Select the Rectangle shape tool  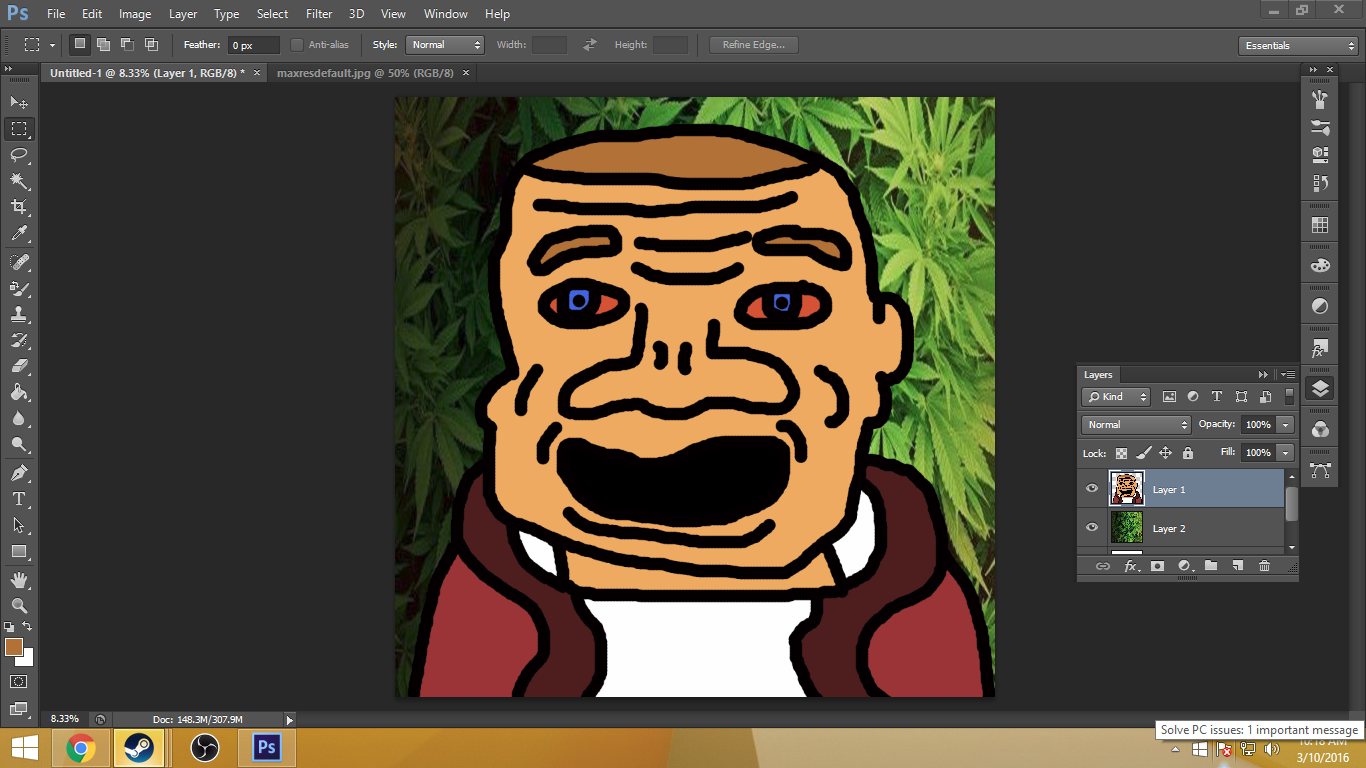19,551
